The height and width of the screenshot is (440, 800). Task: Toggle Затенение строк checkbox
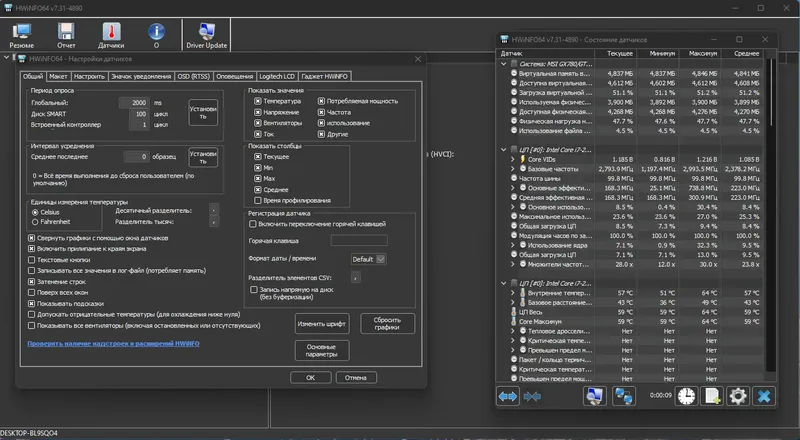pyautogui.click(x=32, y=282)
